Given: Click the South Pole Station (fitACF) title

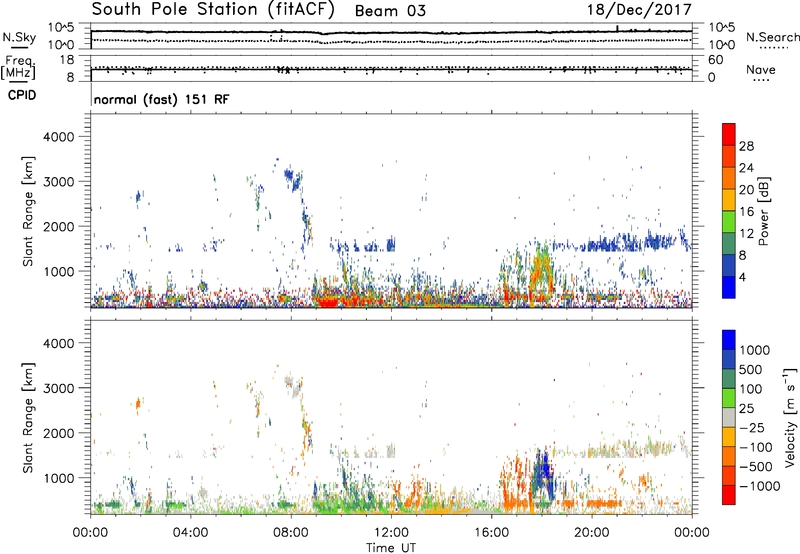Looking at the screenshot, I should point(213,10).
